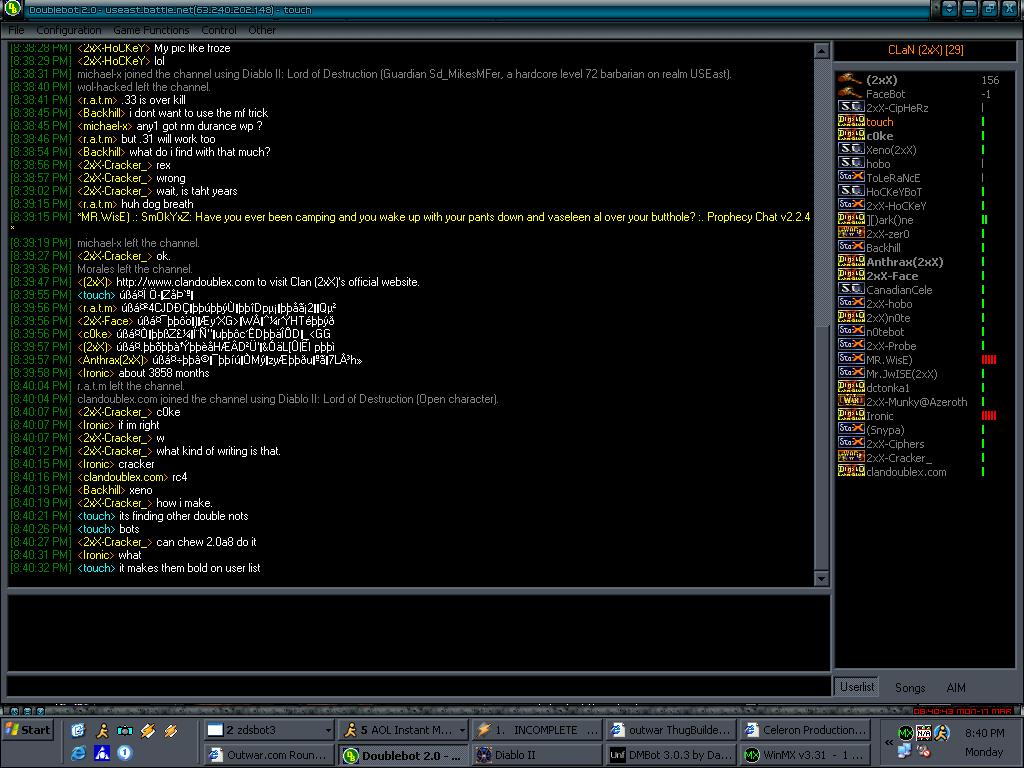Screen dimensions: 1024x768
Task: Open the Game Functions menu
Action: [x=151, y=30]
